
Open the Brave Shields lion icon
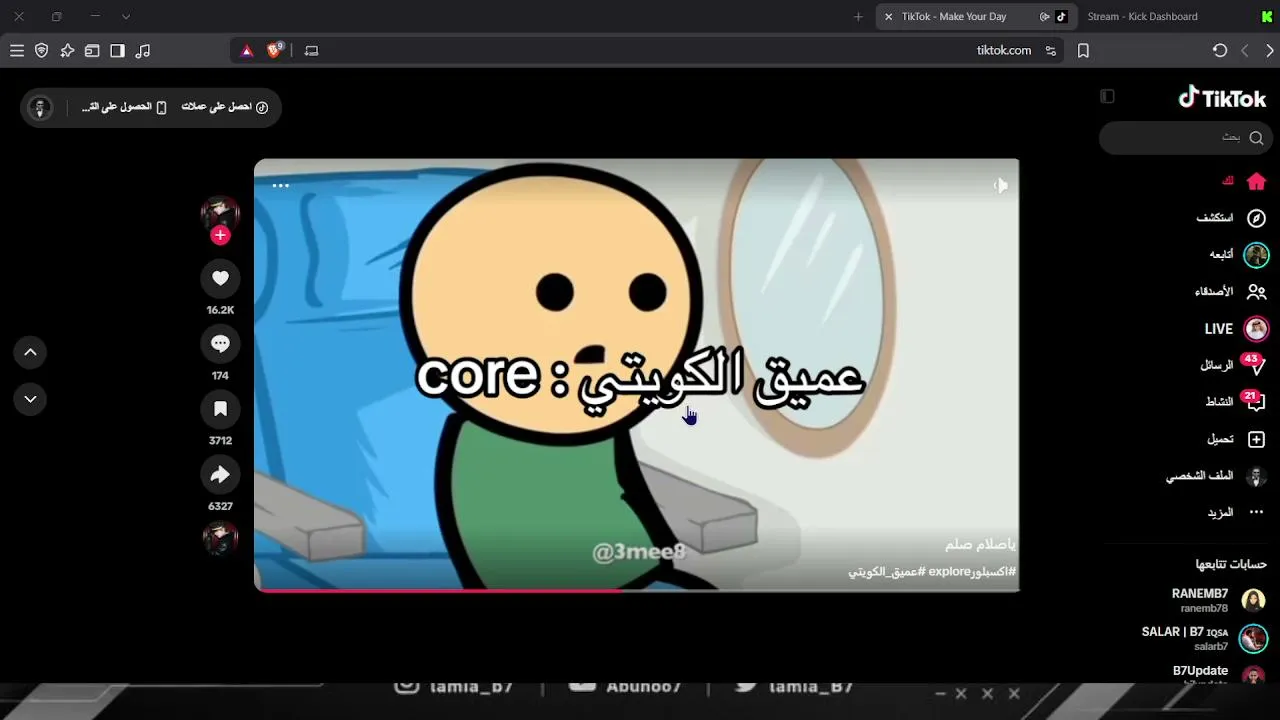(275, 50)
